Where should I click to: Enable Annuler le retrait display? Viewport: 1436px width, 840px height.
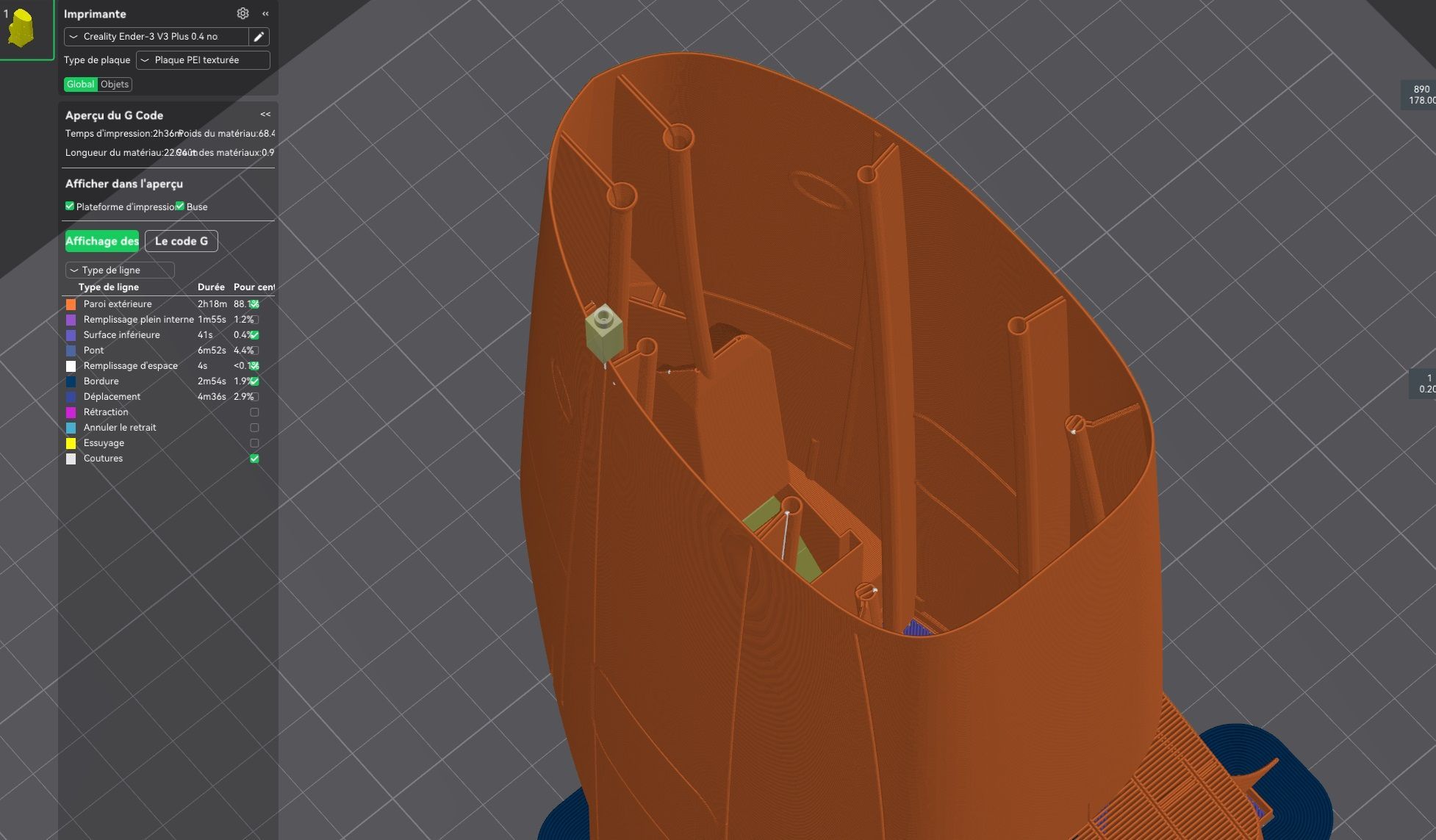[x=254, y=428]
